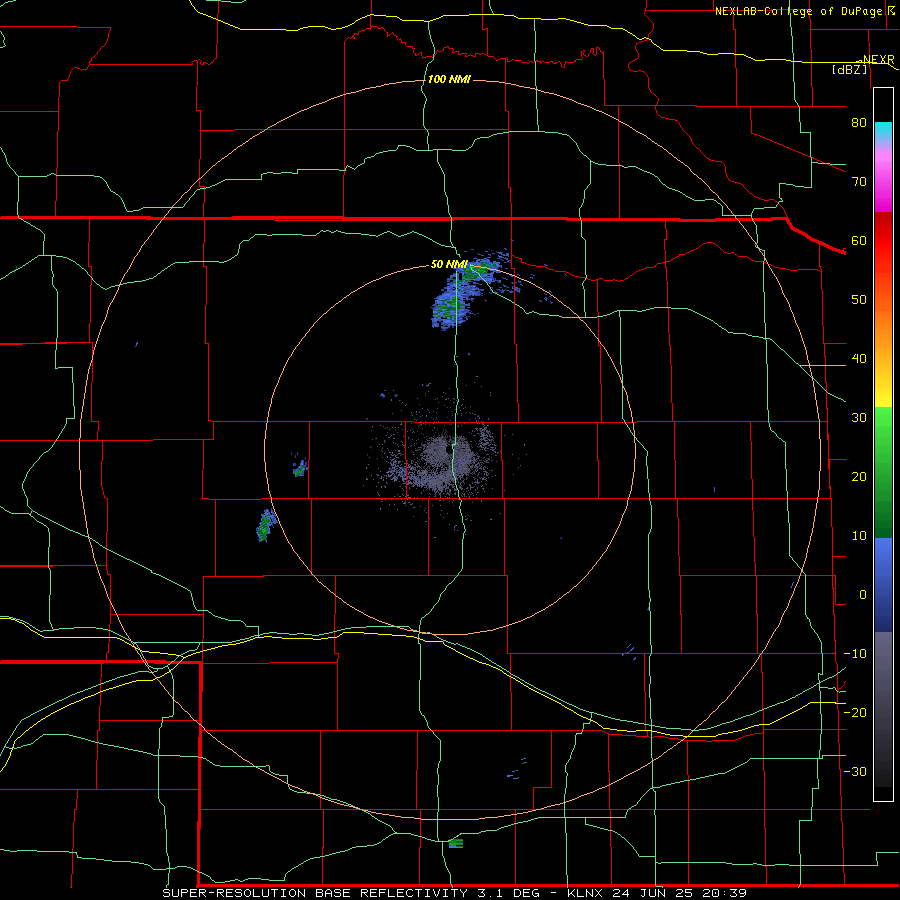The width and height of the screenshot is (900, 900).
Task: Select the 60 dBZ scale tick label
Action: (x=859, y=241)
